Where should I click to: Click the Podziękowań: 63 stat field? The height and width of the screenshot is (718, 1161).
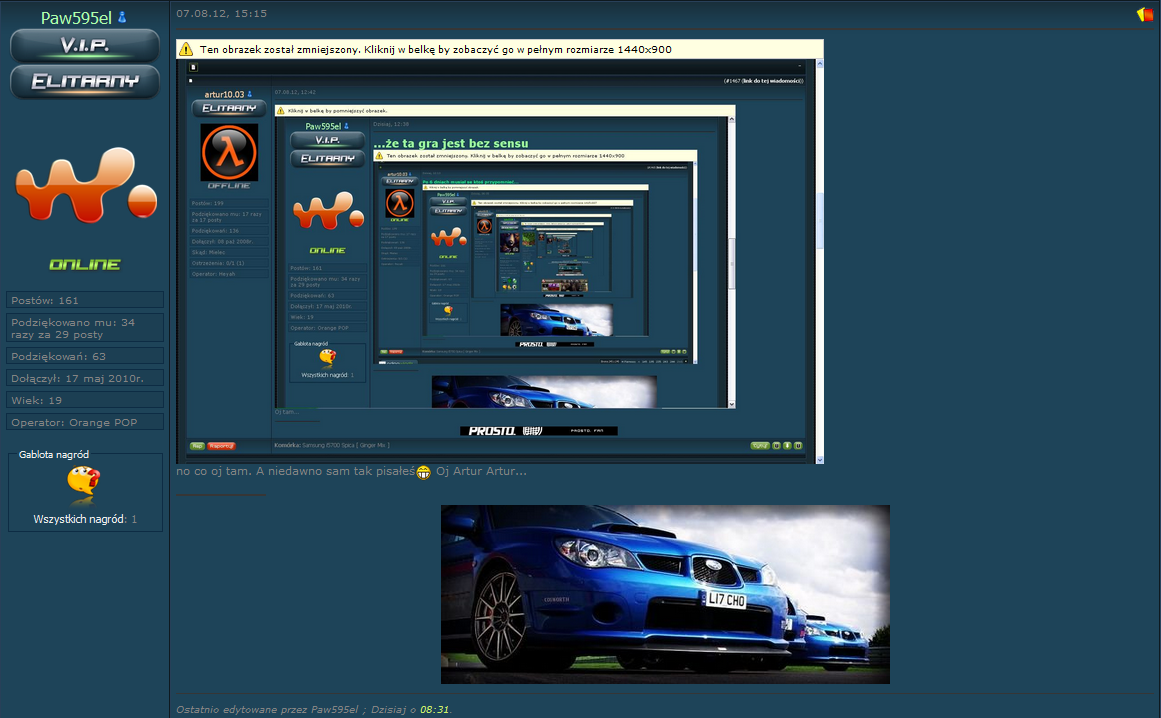coord(85,356)
